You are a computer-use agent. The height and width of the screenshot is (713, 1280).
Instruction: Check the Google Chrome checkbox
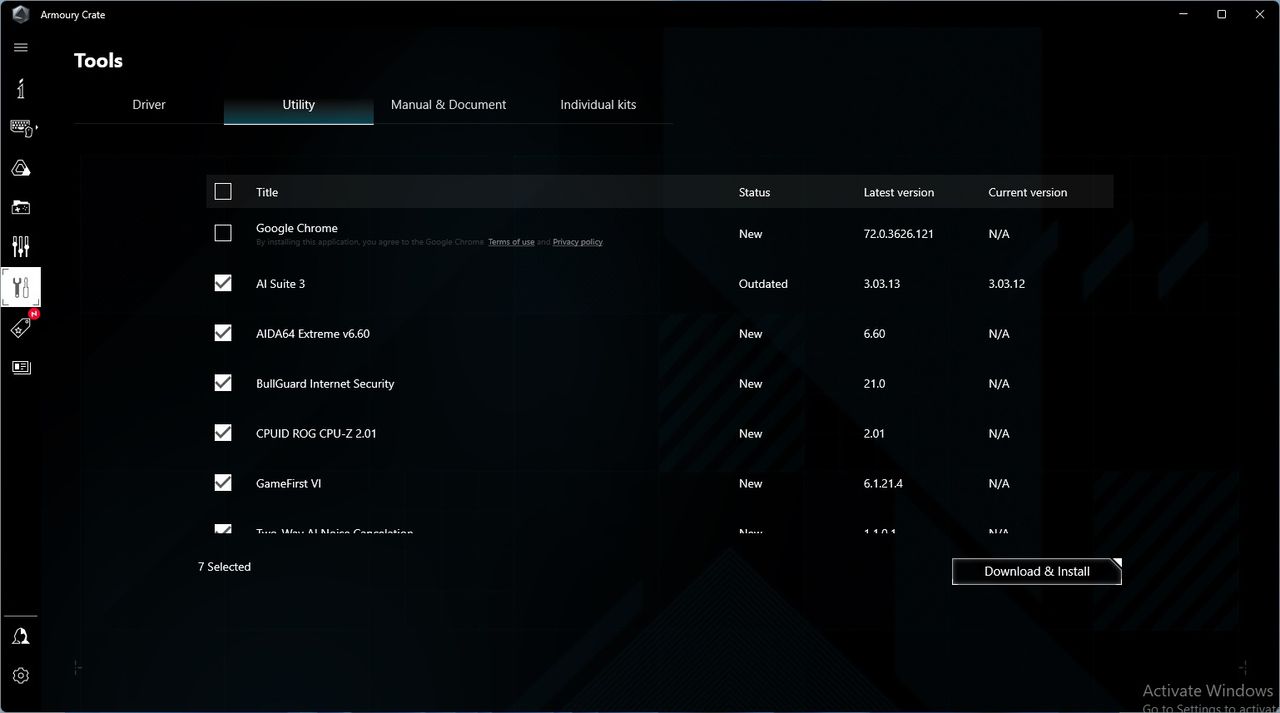click(x=223, y=233)
